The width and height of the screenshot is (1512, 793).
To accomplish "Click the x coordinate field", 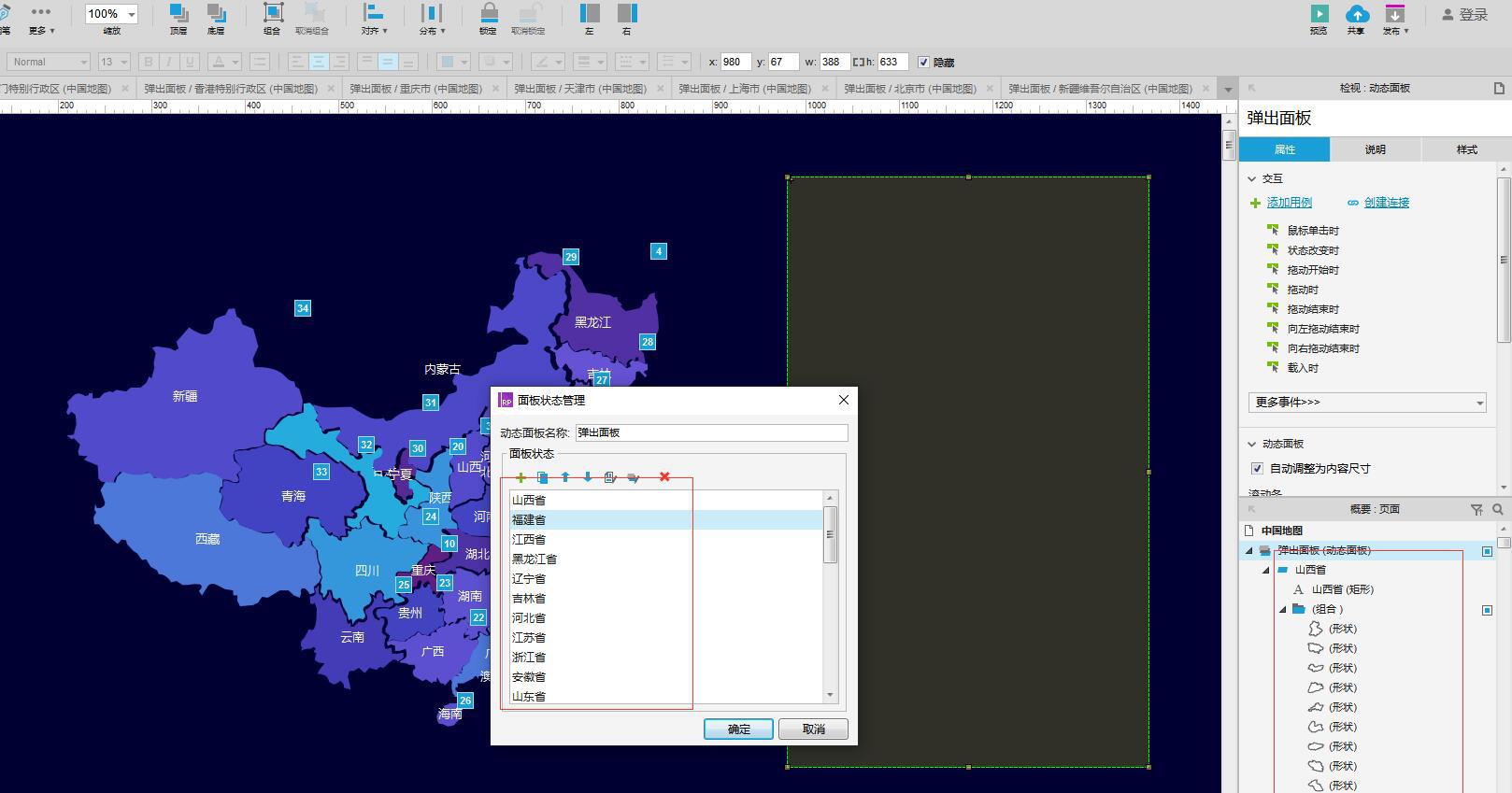I will tap(735, 62).
